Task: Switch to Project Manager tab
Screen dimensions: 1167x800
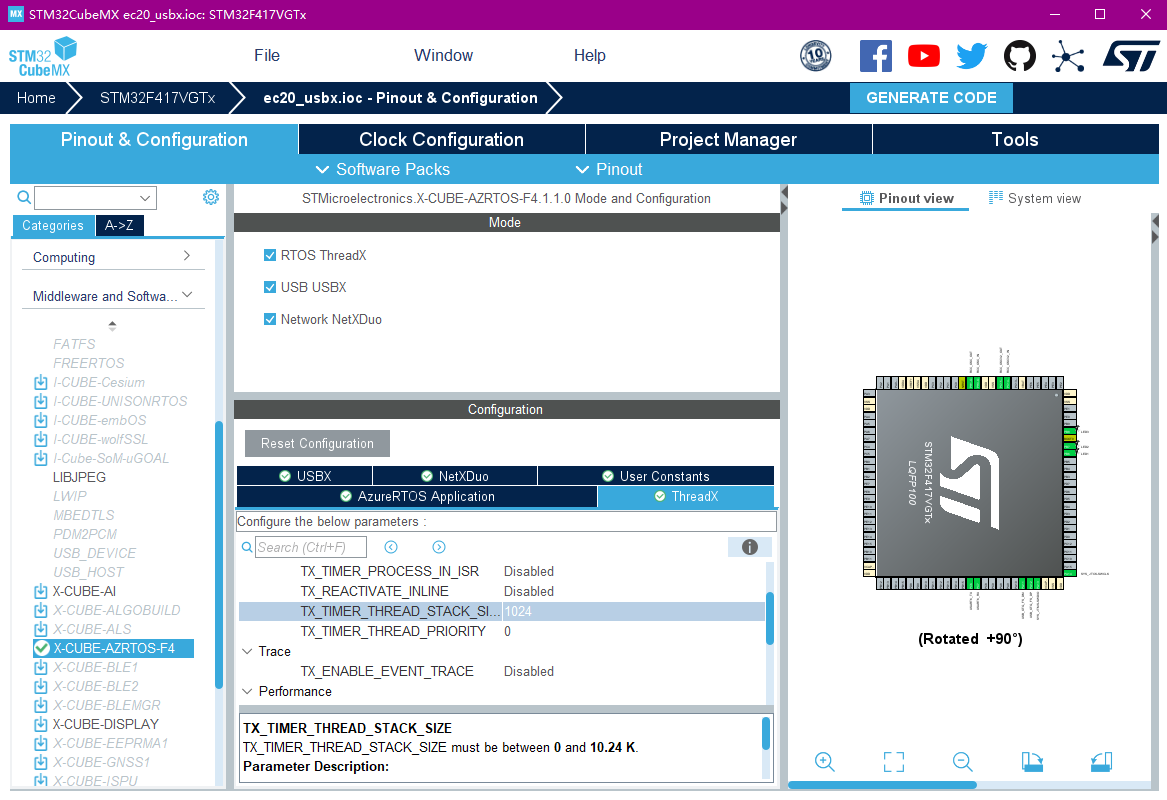Action: [x=729, y=139]
